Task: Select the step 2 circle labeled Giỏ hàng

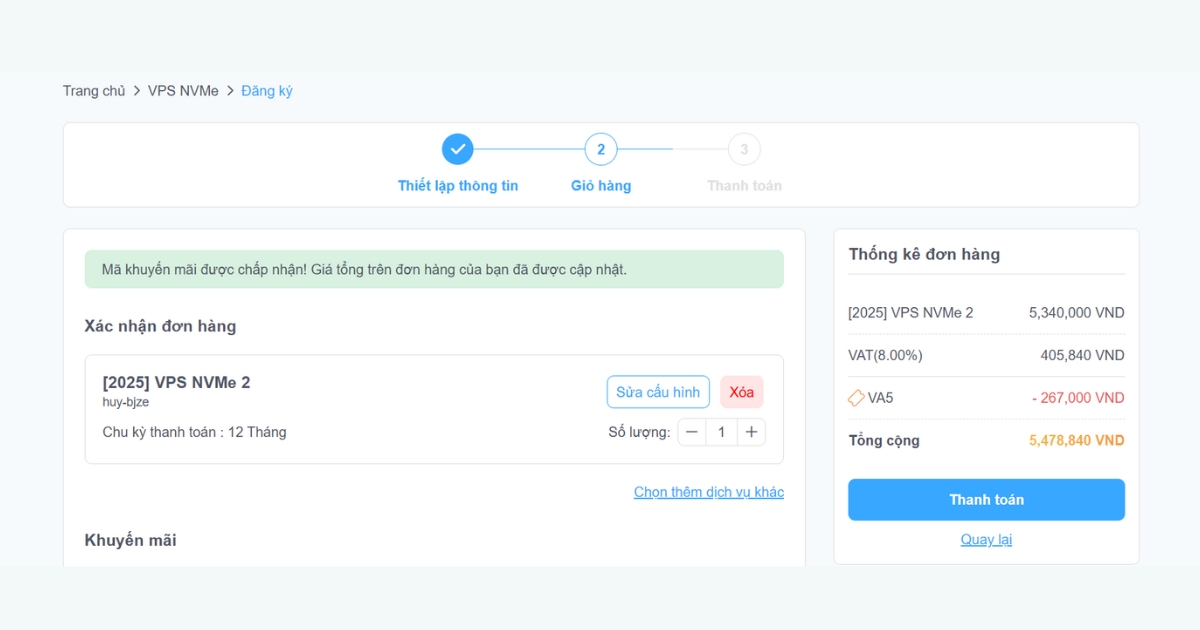Action: coord(601,148)
